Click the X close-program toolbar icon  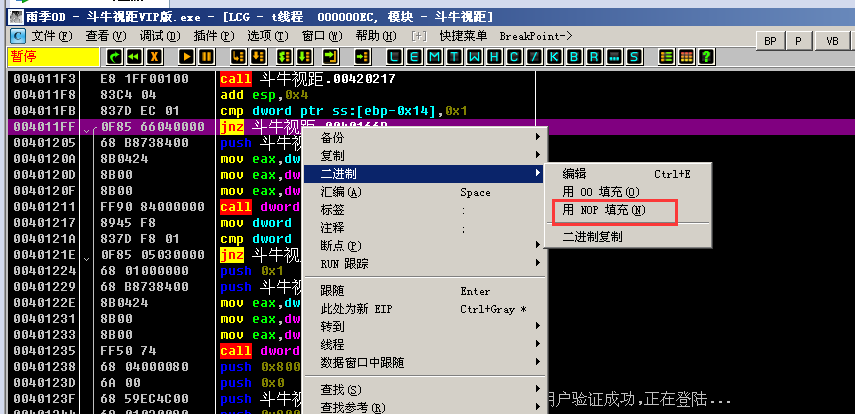(155, 57)
